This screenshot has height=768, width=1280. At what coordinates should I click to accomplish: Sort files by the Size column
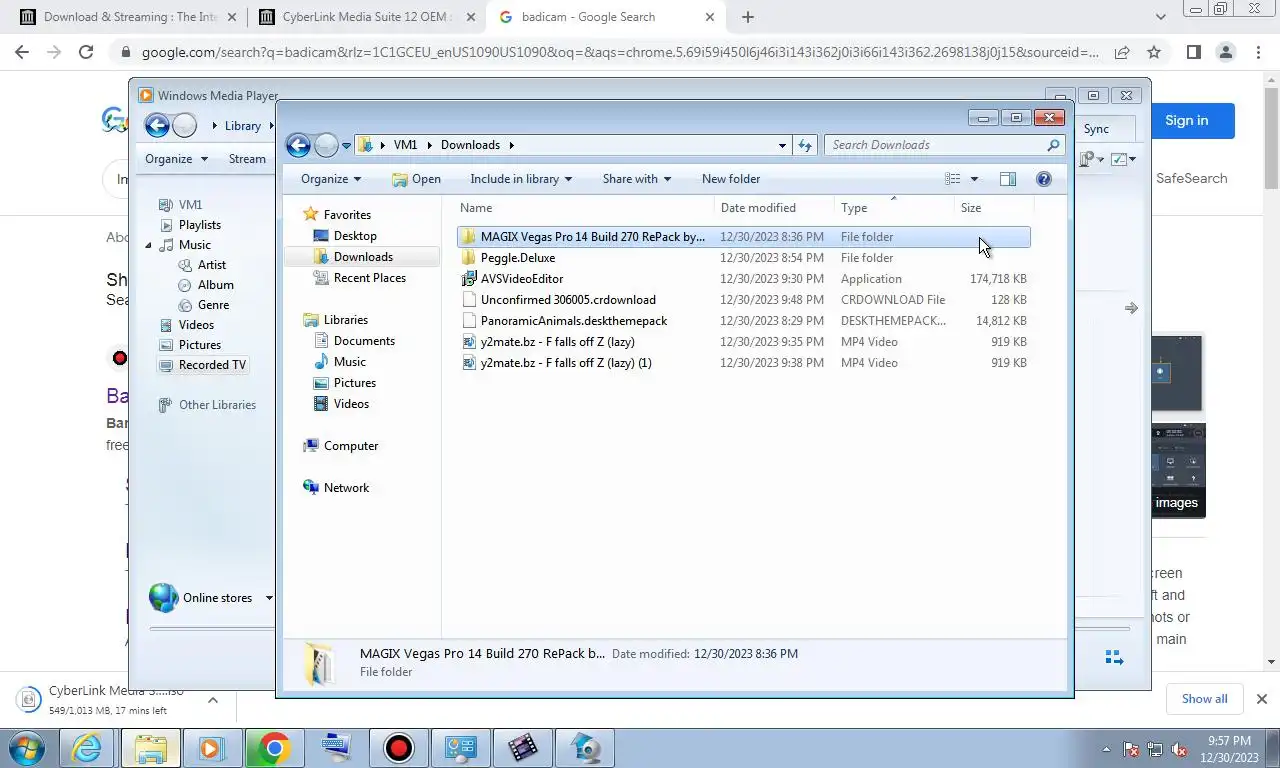(x=994, y=208)
